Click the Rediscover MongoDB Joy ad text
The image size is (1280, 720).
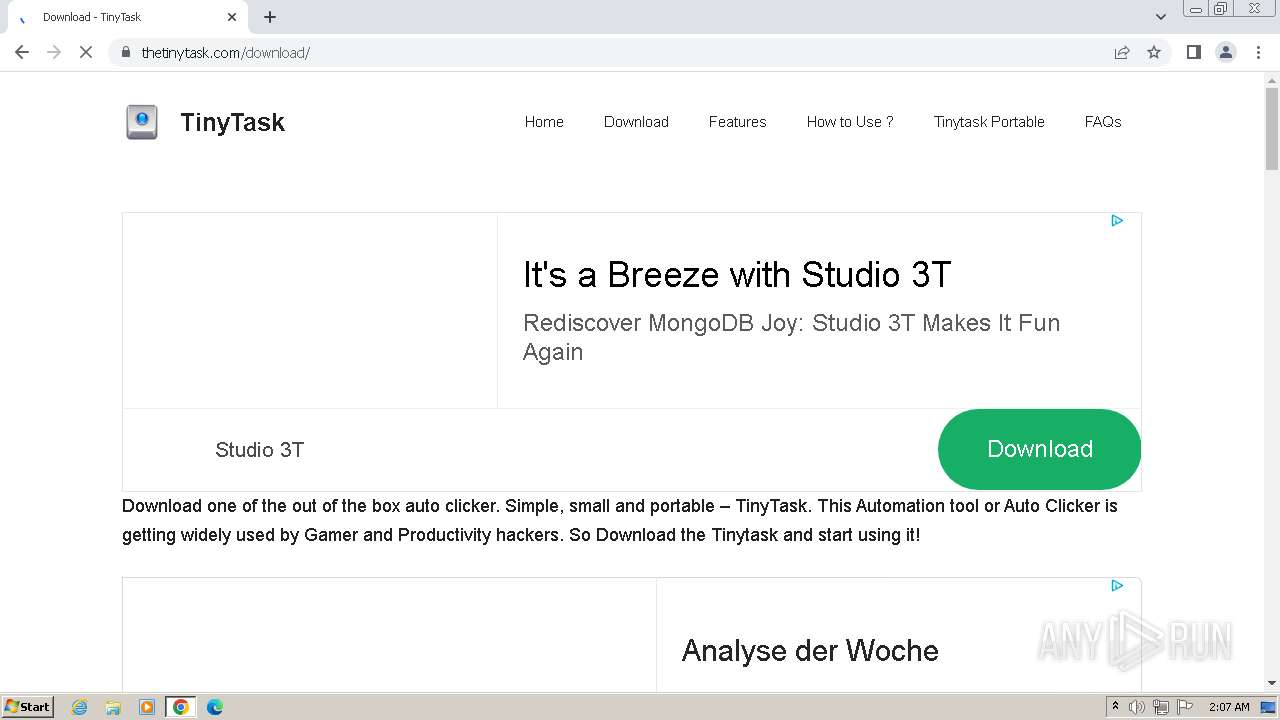tap(791, 337)
